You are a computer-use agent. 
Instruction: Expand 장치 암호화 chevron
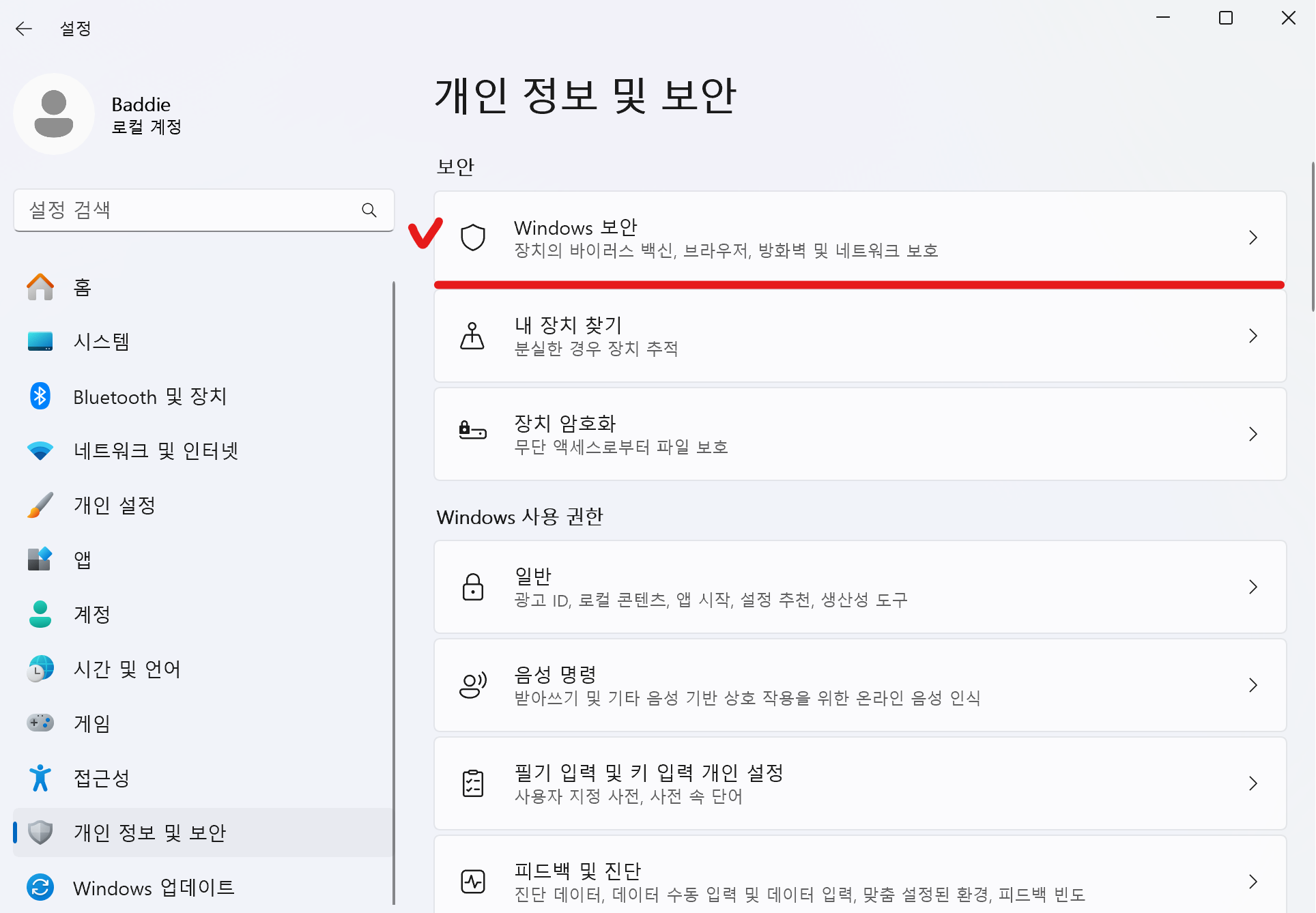[1253, 434]
